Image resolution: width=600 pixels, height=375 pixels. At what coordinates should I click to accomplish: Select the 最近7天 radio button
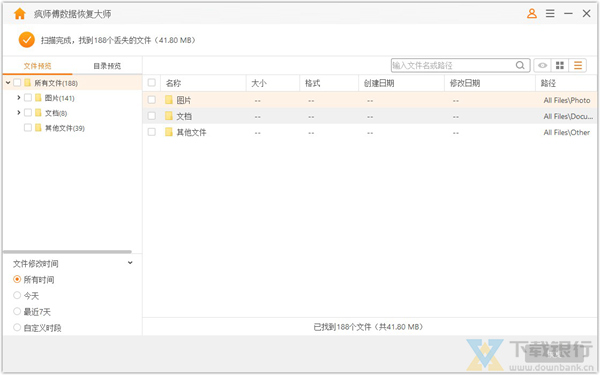pos(17,311)
